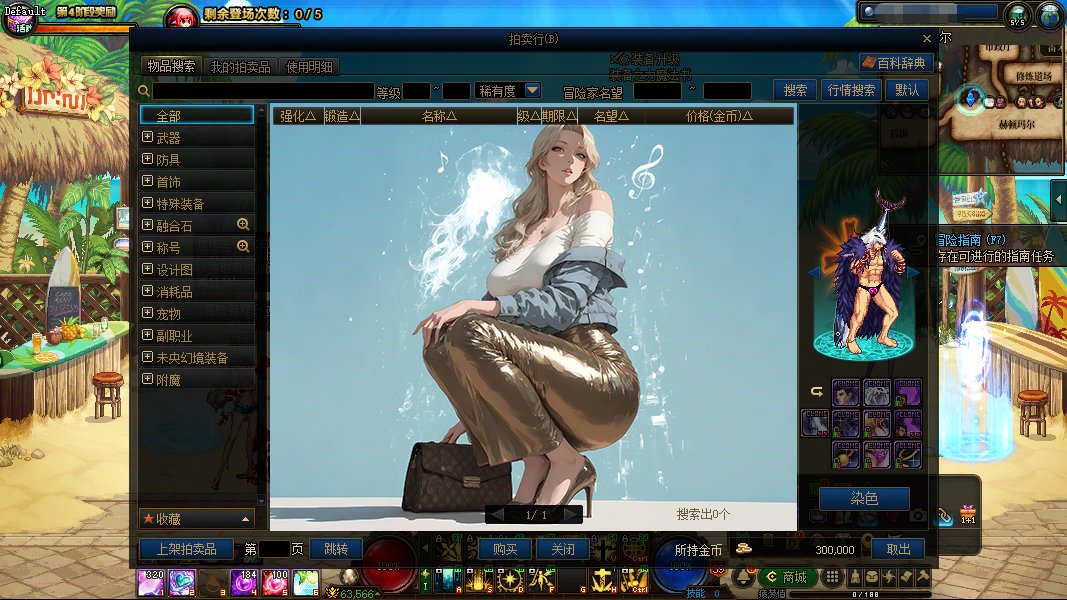Expand the 武器 category
Screen dimensions: 1067x600
point(147,137)
